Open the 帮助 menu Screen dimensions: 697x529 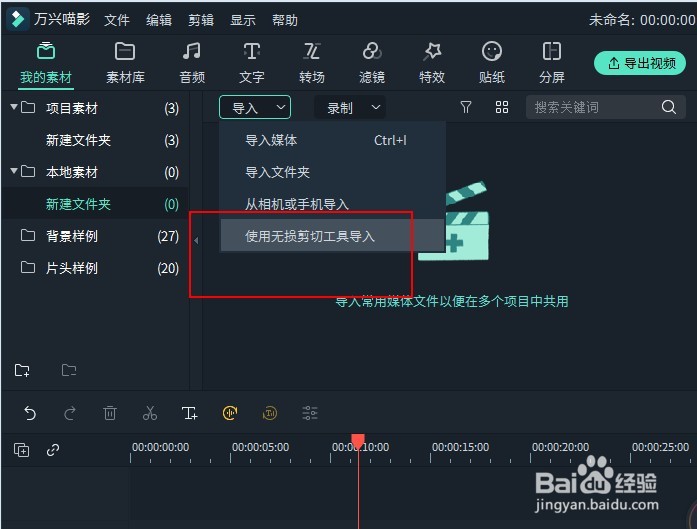click(x=285, y=20)
